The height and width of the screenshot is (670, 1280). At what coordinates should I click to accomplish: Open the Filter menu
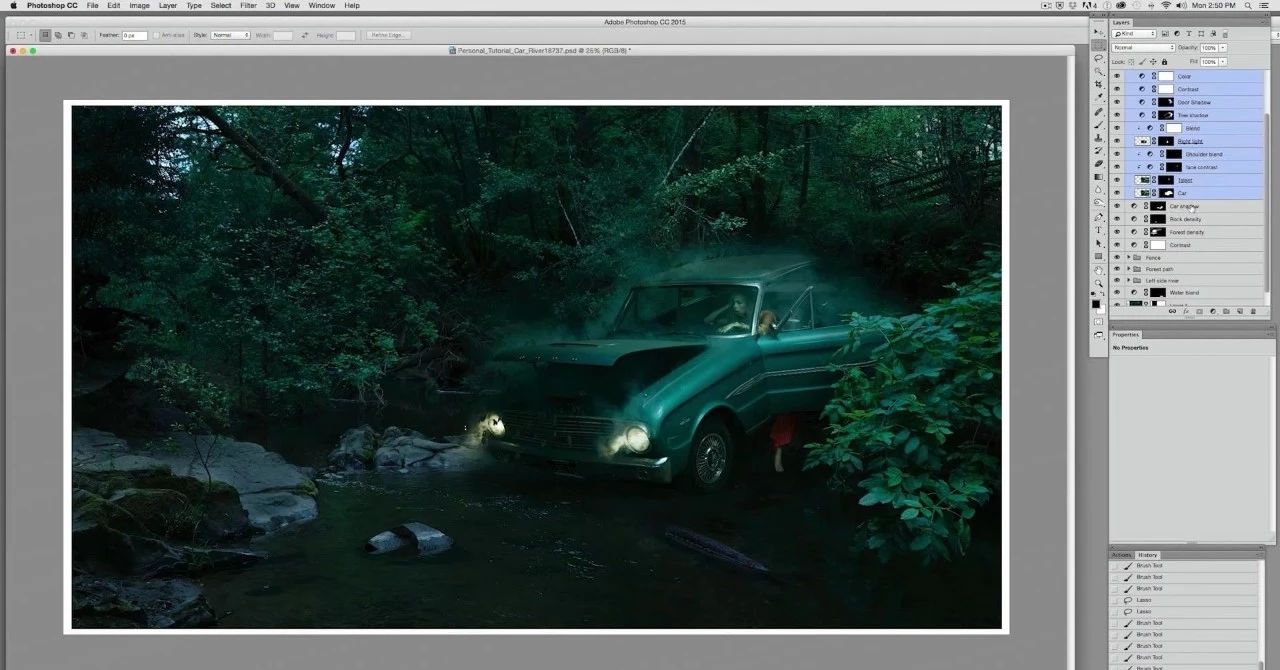(248, 5)
